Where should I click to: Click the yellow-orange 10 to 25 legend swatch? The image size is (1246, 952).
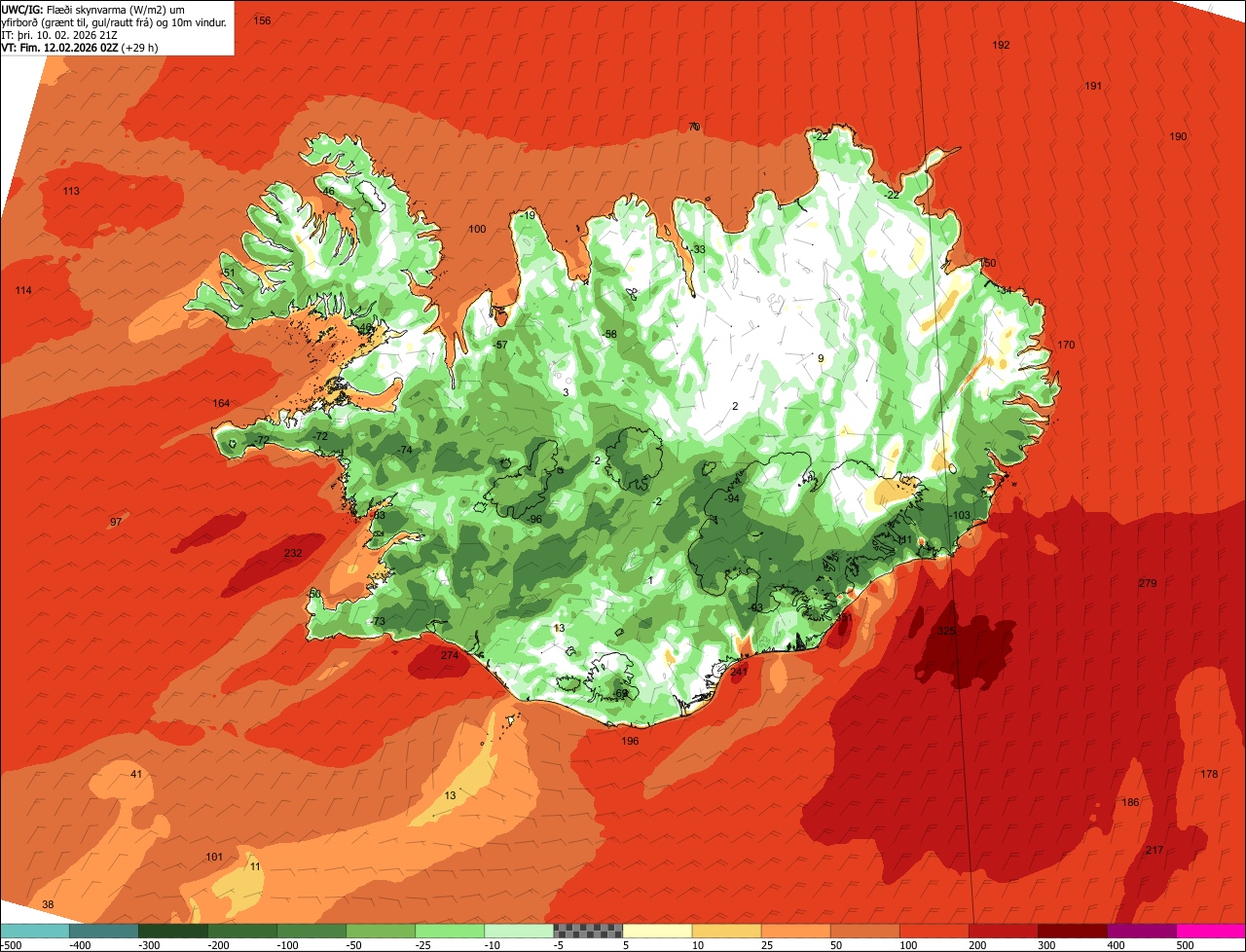click(x=726, y=931)
